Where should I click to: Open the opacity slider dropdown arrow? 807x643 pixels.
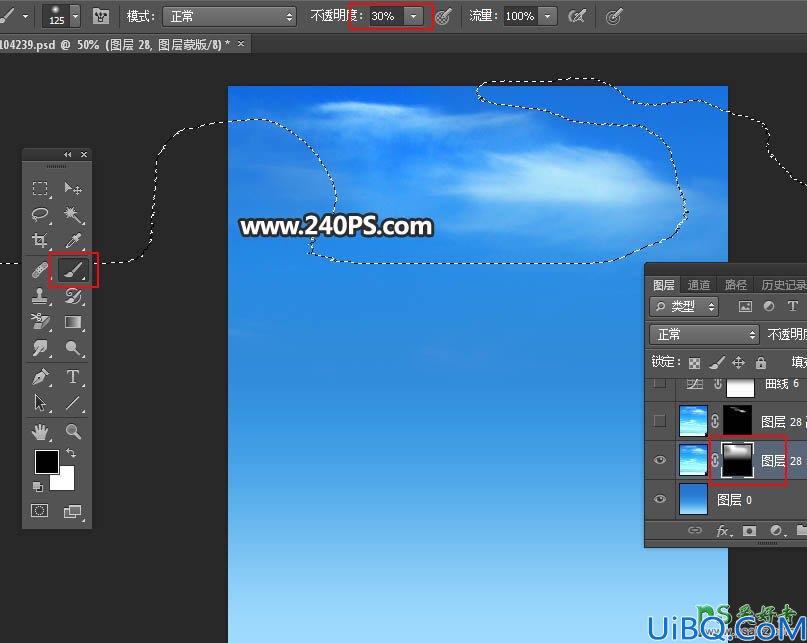click(x=413, y=16)
